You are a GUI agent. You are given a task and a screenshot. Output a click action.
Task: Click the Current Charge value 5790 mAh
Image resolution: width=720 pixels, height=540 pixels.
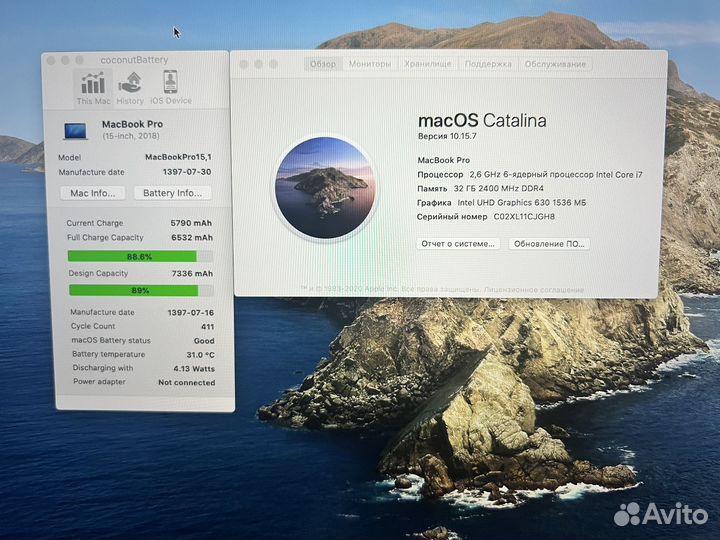(x=191, y=223)
